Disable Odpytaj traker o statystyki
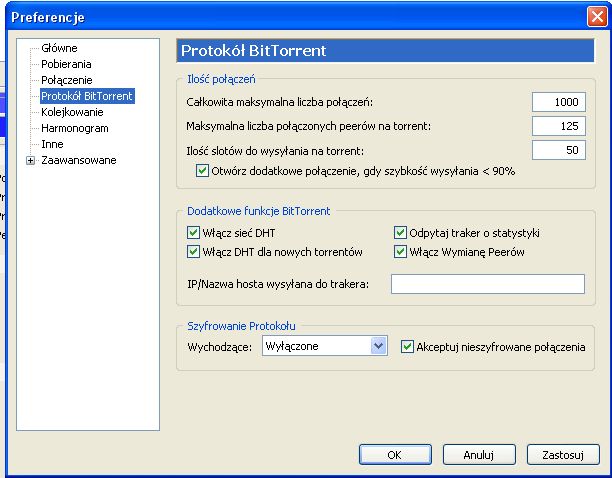The image size is (612, 478). (400, 233)
